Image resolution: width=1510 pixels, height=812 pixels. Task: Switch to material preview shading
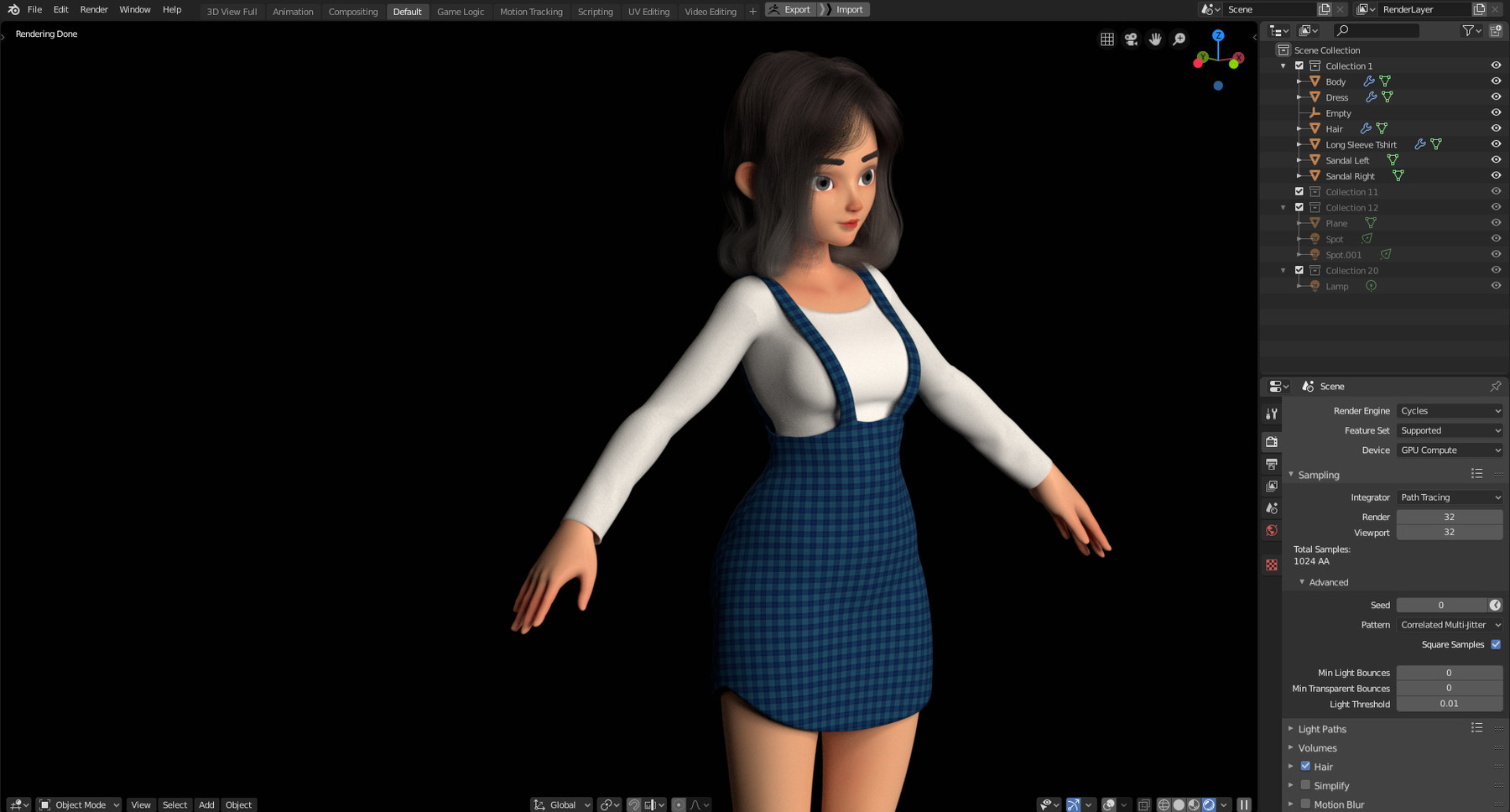(x=1194, y=804)
